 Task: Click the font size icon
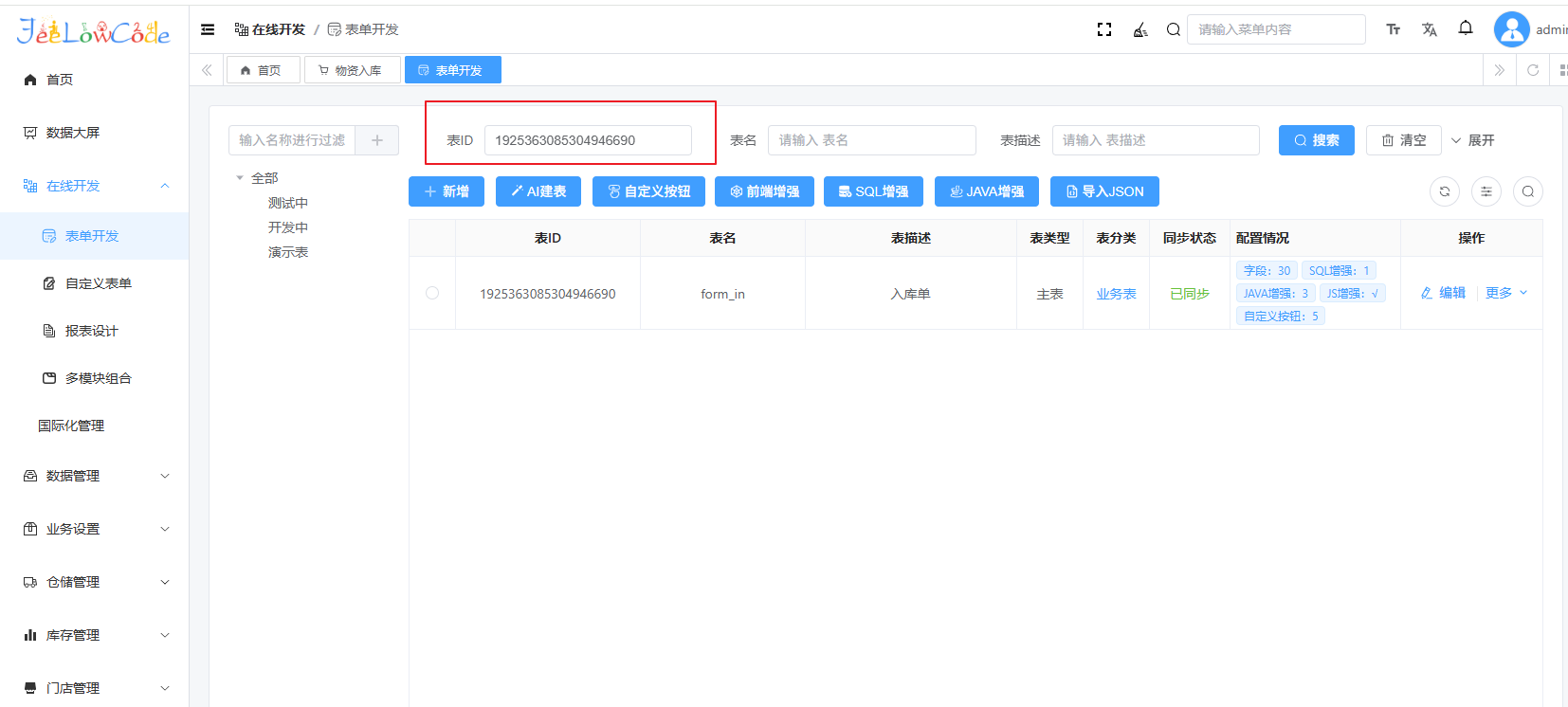point(1394,29)
